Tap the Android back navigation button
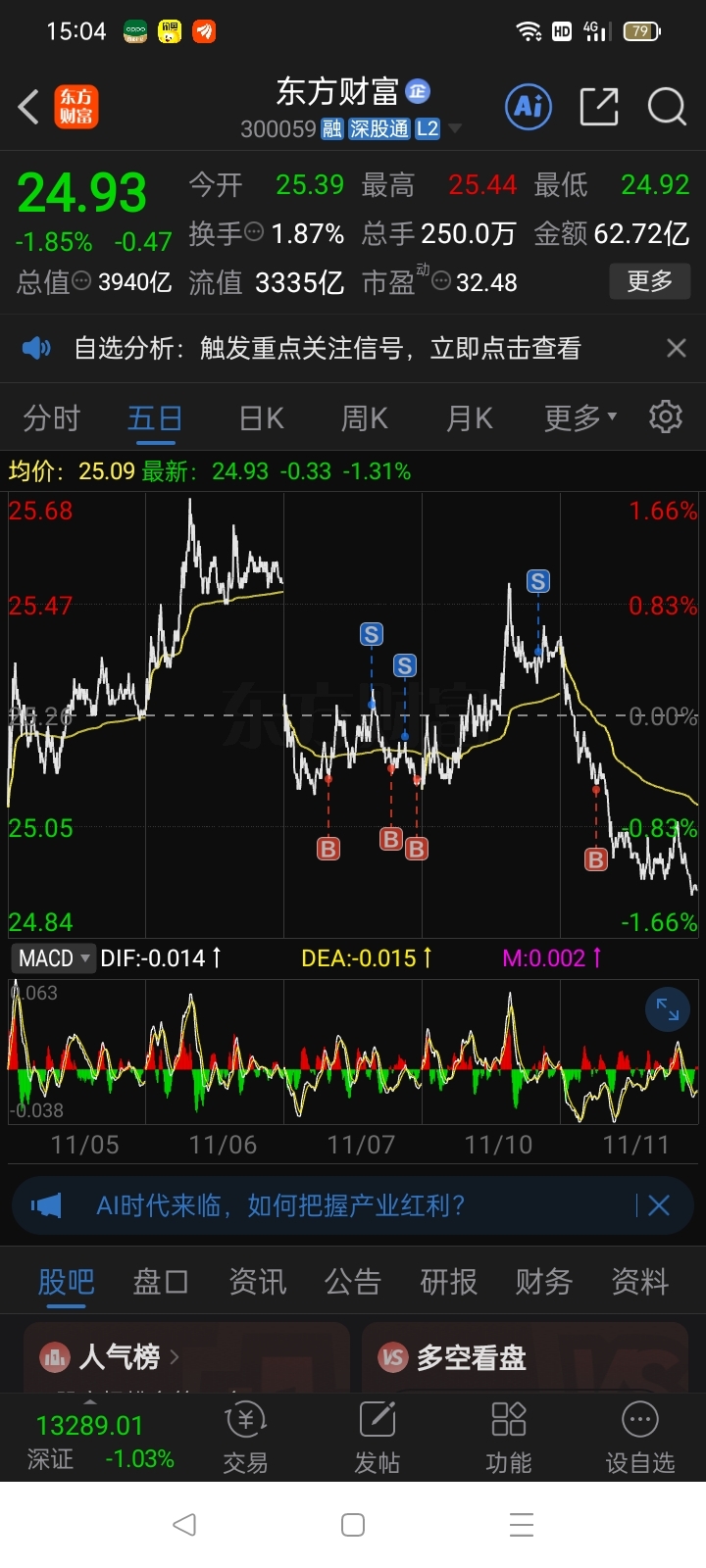The height and width of the screenshot is (1568, 706). coord(184,1524)
